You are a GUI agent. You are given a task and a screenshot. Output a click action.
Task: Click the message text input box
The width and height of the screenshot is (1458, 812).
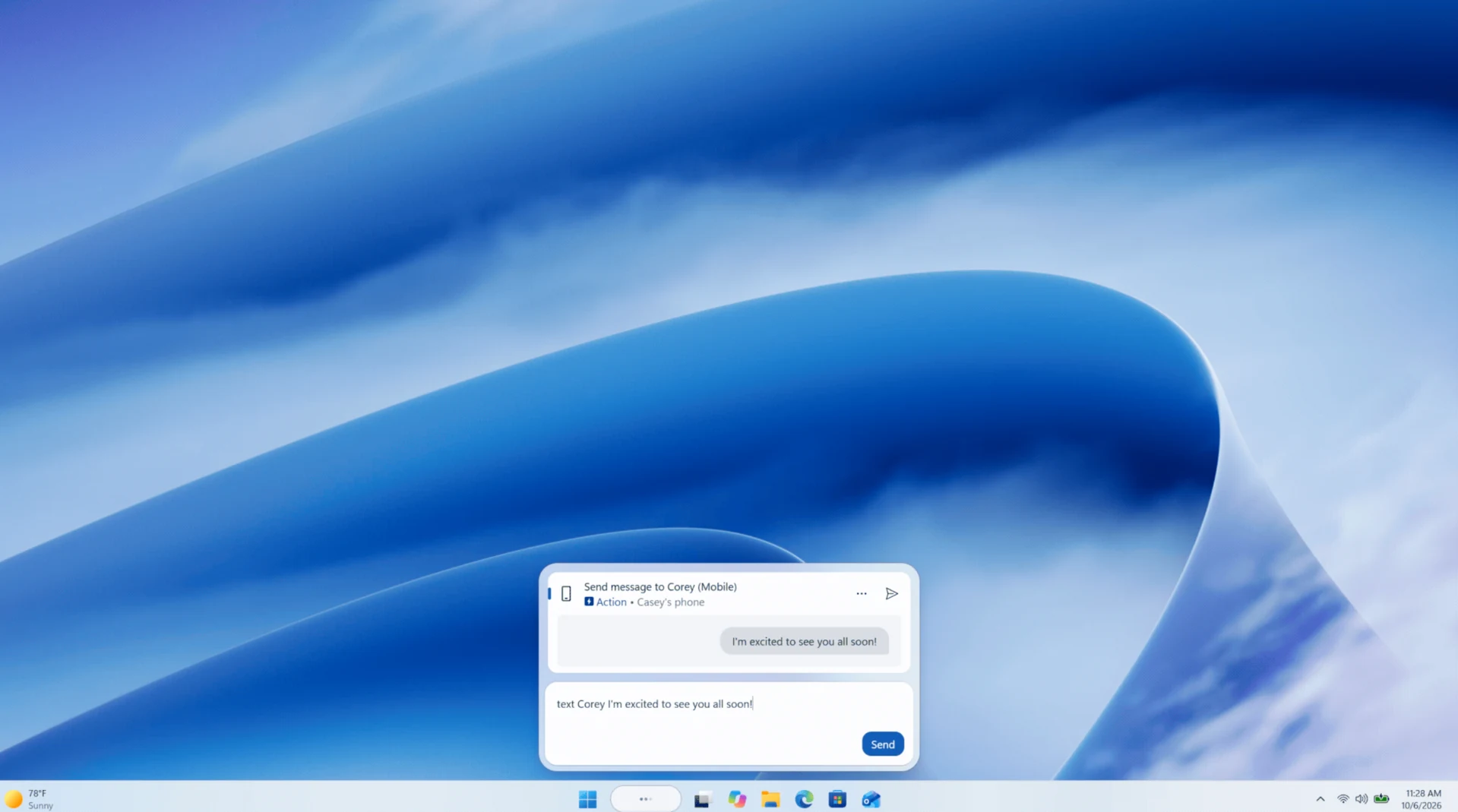click(x=728, y=722)
